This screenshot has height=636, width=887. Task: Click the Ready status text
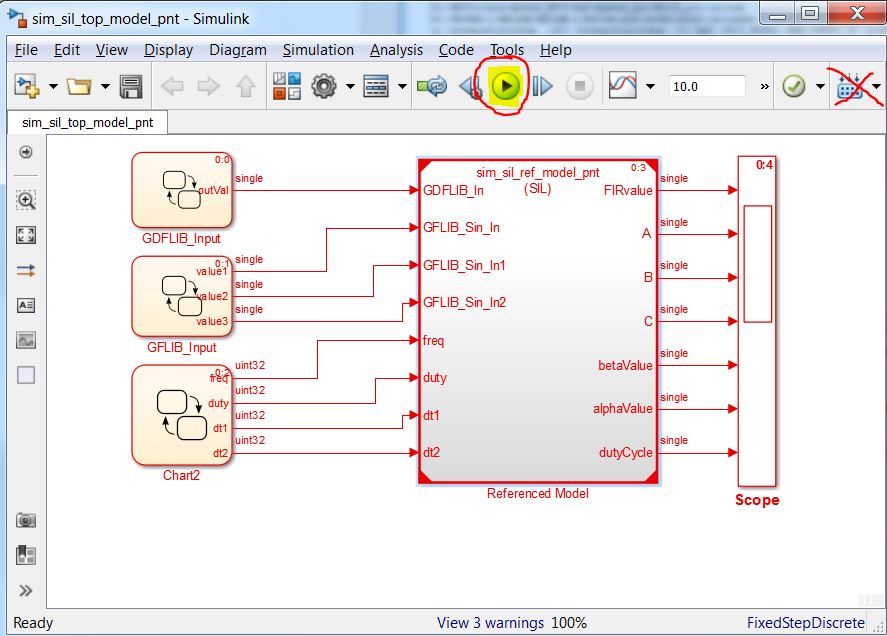pos(33,622)
